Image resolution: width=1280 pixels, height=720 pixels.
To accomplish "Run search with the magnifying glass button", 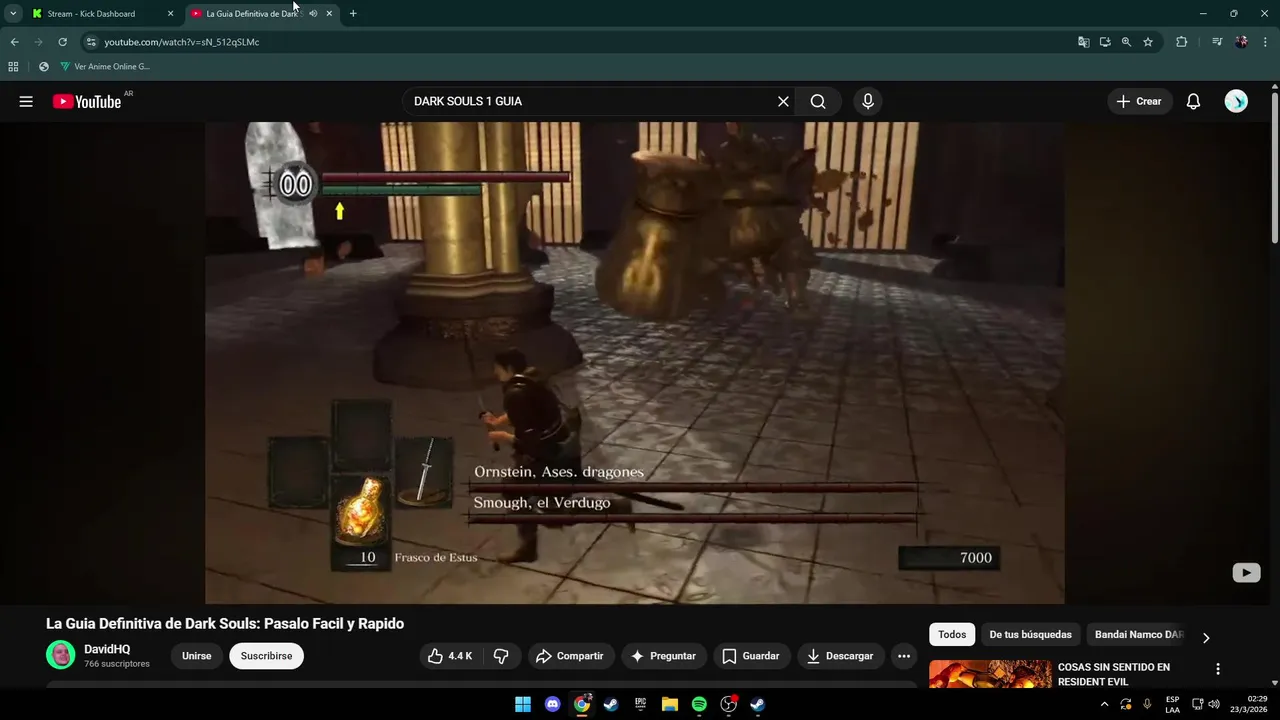I will (818, 101).
